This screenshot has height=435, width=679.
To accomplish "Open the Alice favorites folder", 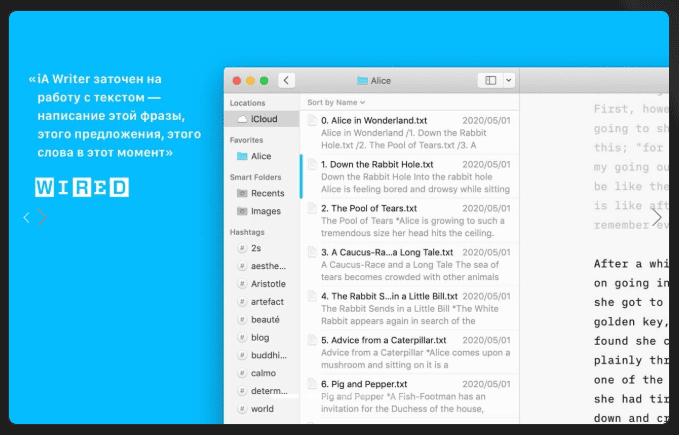I will pyautogui.click(x=262, y=156).
